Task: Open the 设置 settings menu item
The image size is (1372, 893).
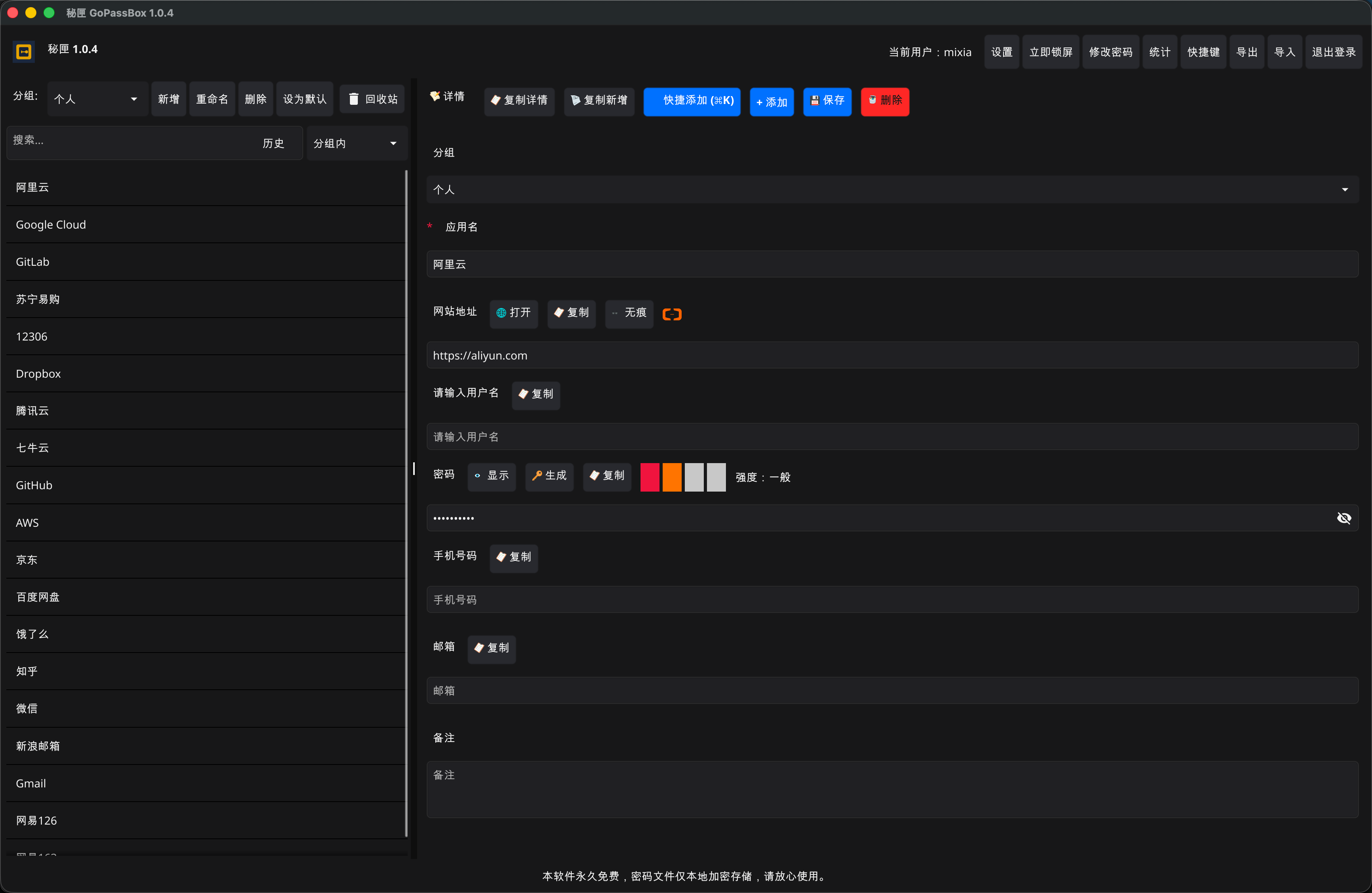Action: coord(1002,53)
